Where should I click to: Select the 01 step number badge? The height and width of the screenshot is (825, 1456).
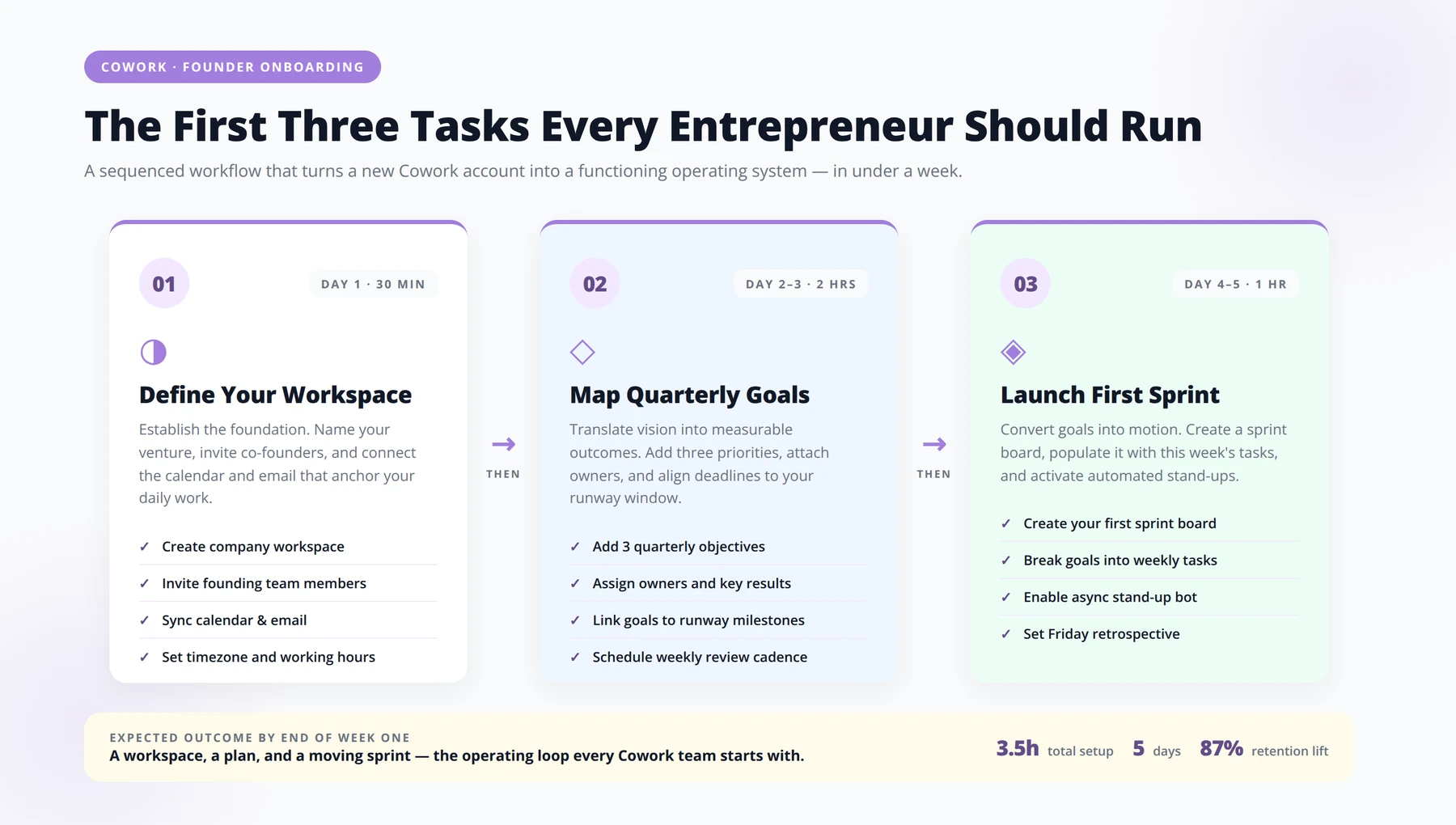[x=164, y=284]
